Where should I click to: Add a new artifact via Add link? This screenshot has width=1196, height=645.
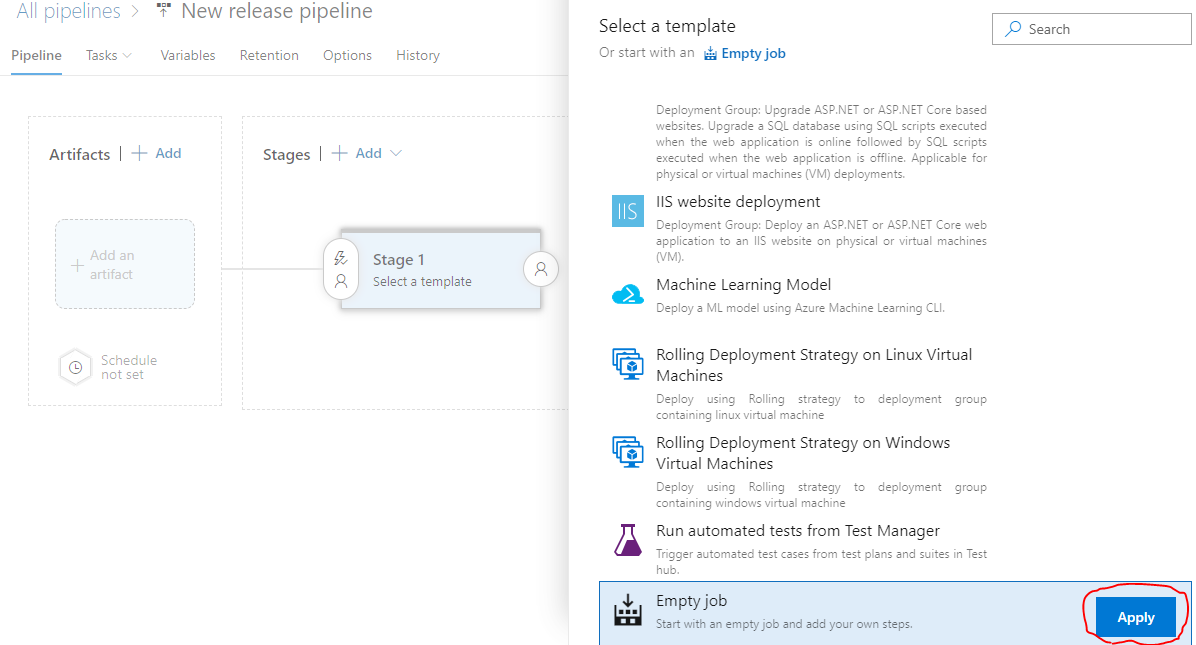point(157,153)
